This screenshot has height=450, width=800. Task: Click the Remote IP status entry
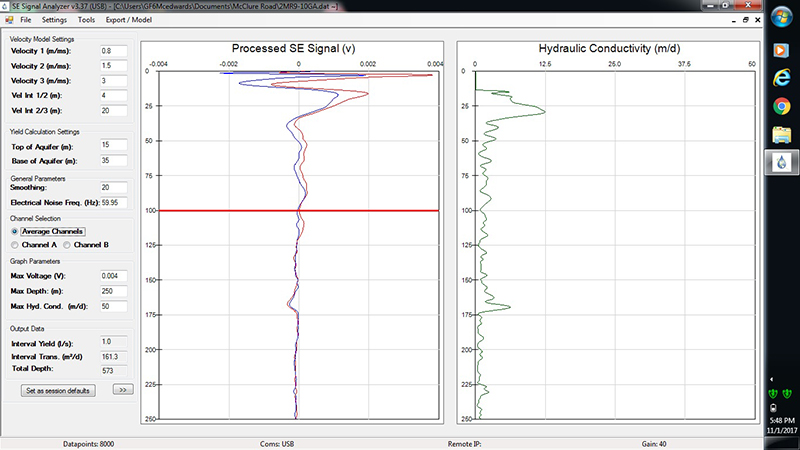tap(464, 444)
